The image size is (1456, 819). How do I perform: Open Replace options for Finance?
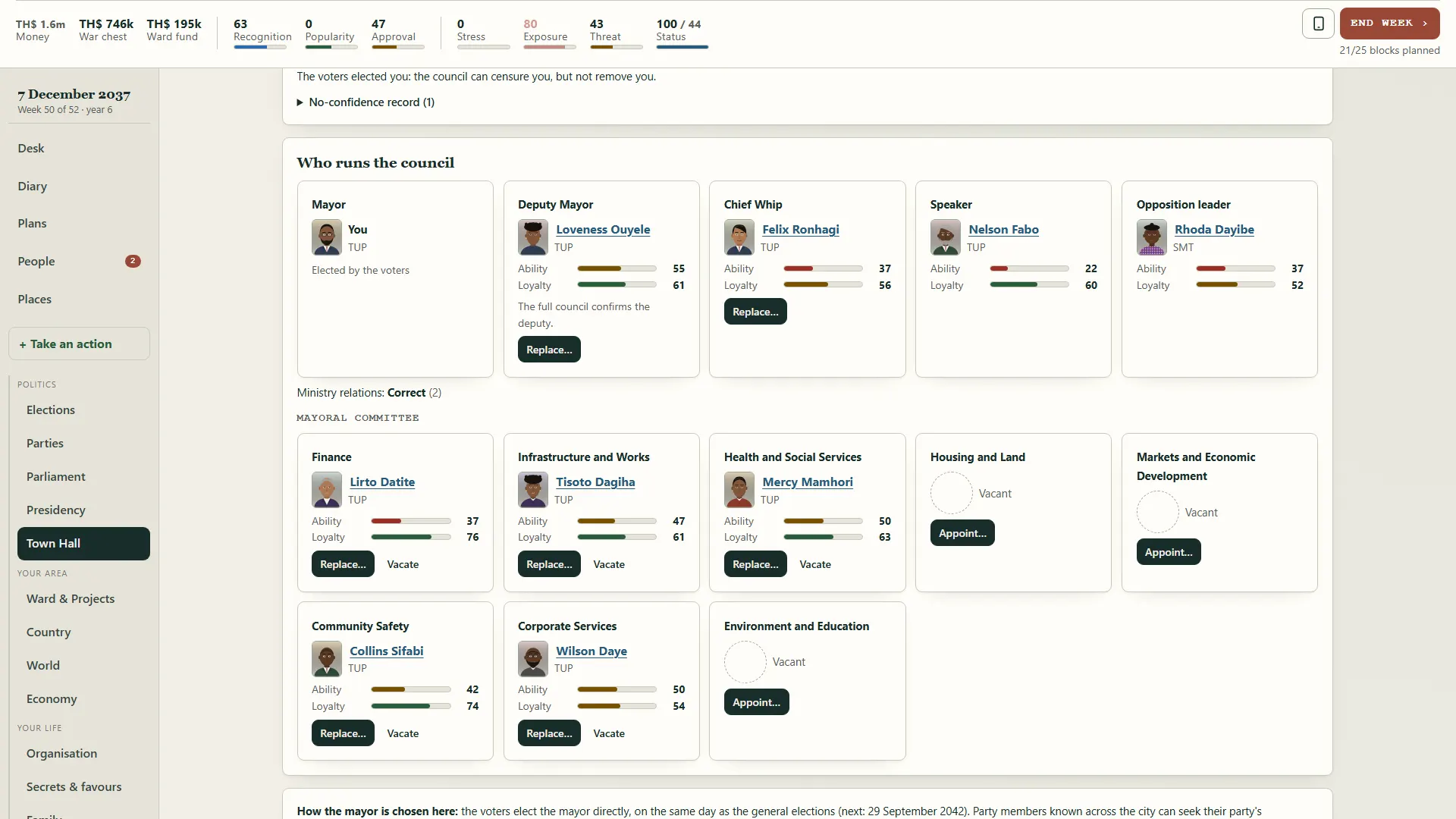(343, 564)
